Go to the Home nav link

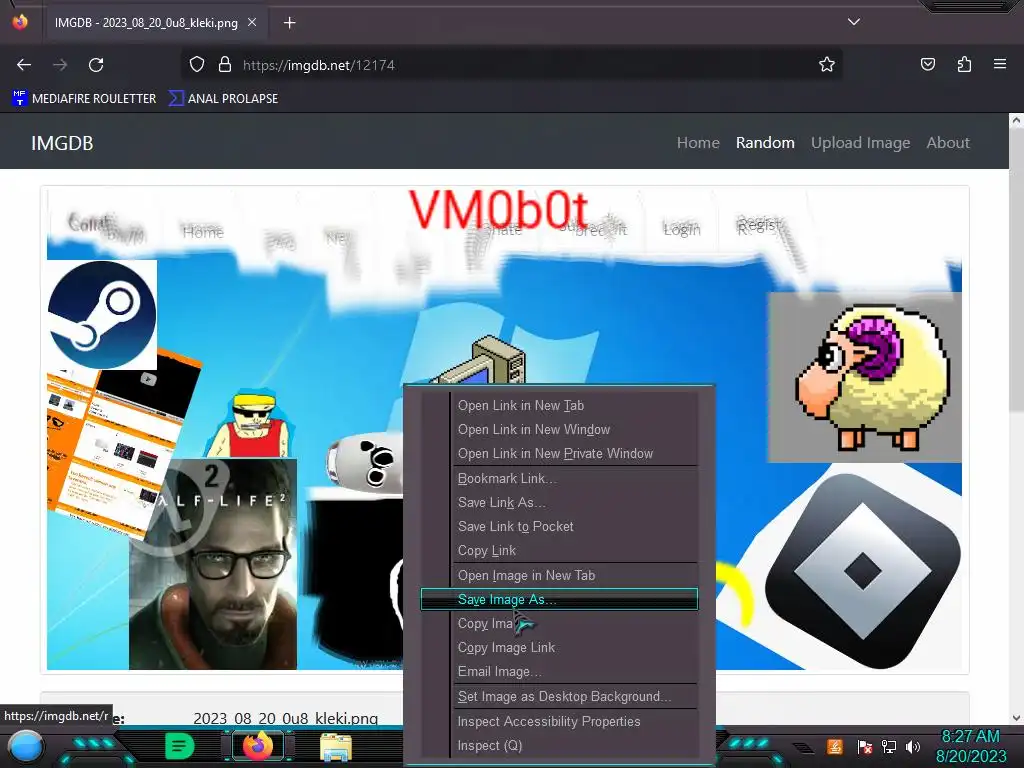tap(698, 142)
